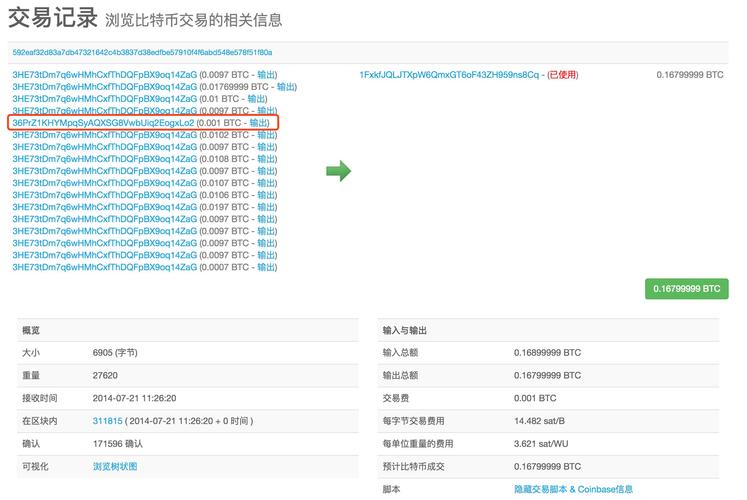
Task: Select the 每单位重量的费用 label
Action: (x=418, y=444)
